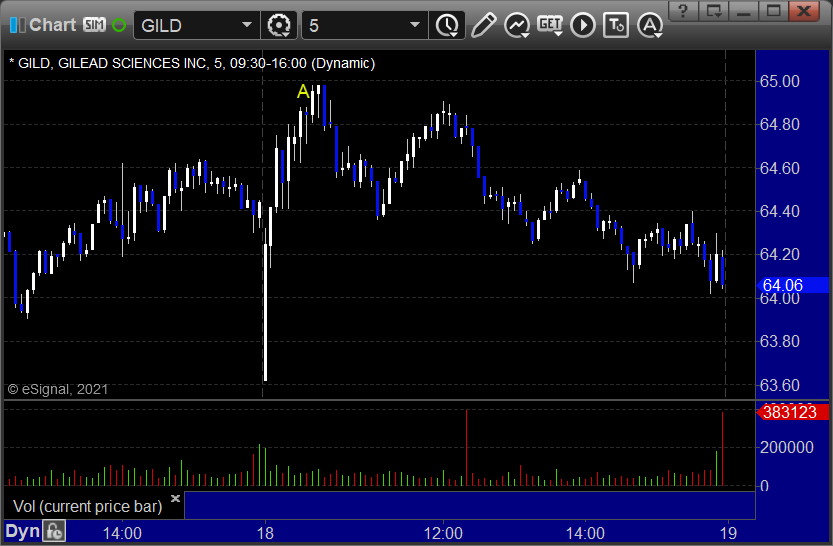
Task: Click the 12:00 time axis label
Action: pos(443,533)
